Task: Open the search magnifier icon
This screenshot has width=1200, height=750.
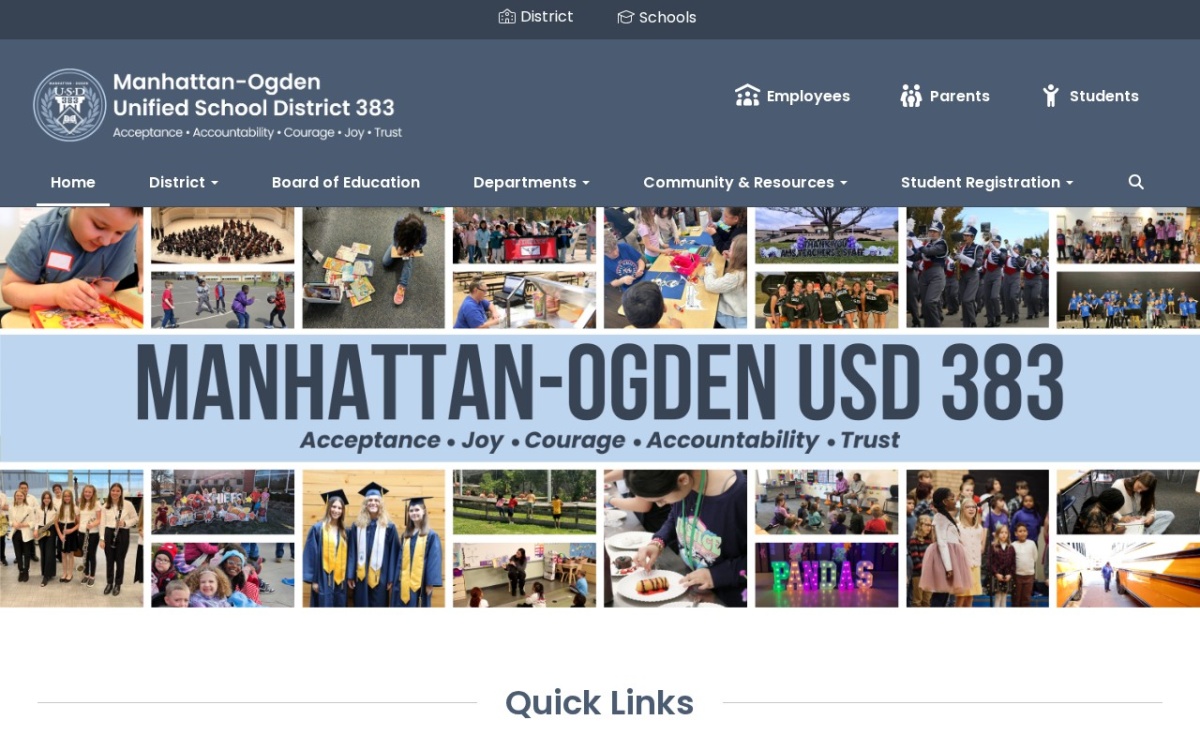Action: coord(1136,182)
